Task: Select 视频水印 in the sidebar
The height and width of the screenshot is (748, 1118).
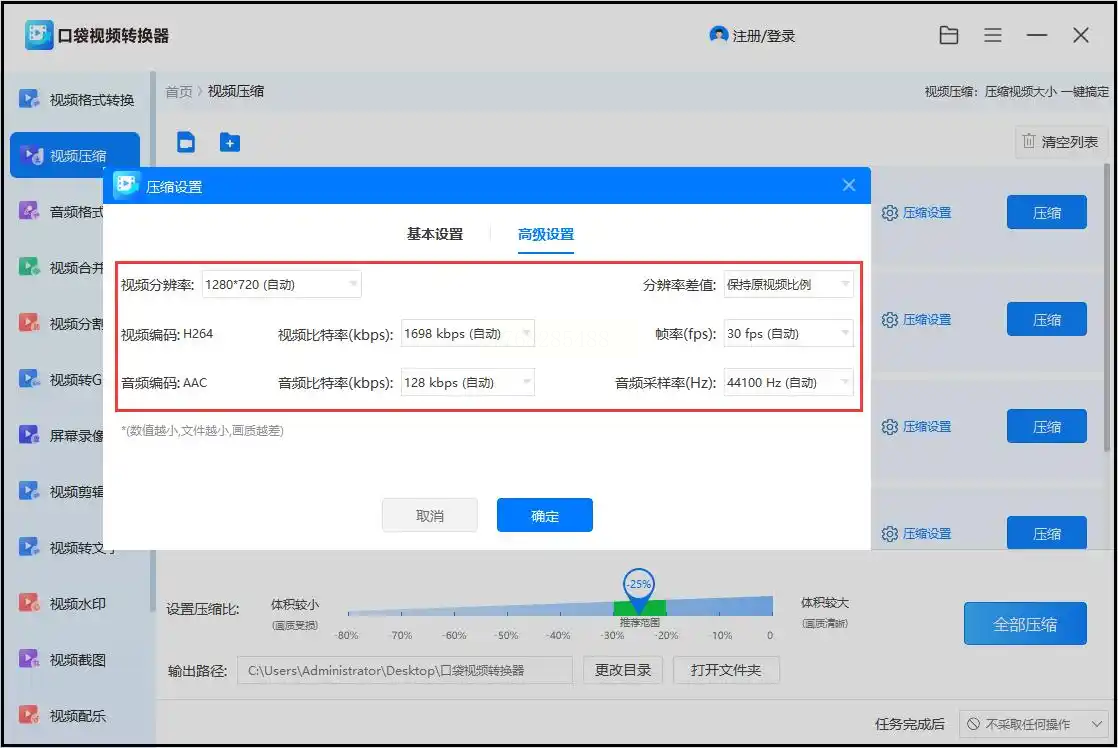Action: (x=77, y=604)
